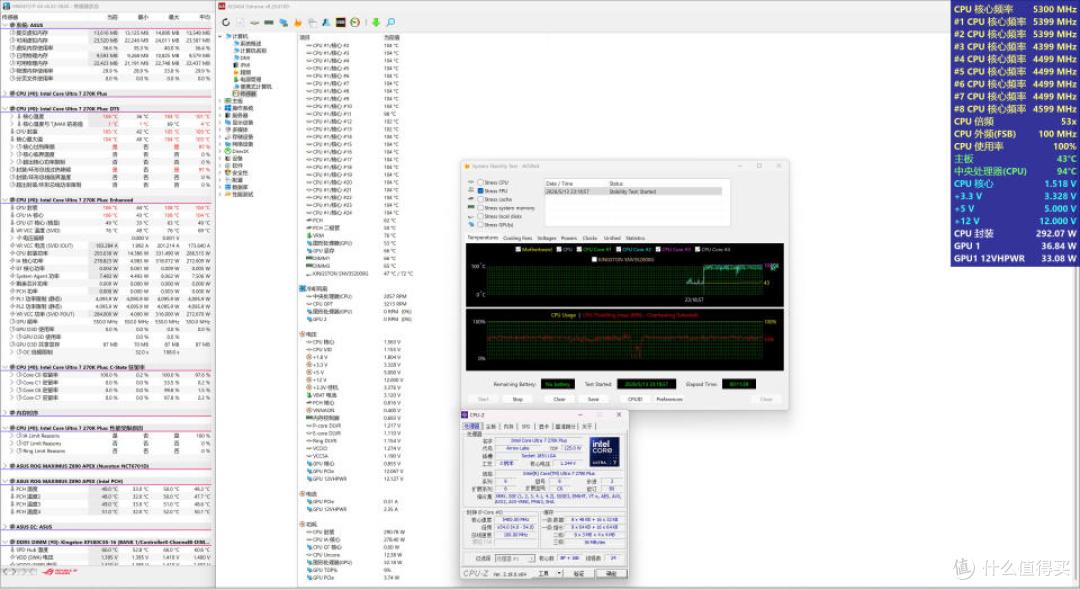Switch to the Statistics tab
The height and width of the screenshot is (590, 1080).
[x=635, y=238]
